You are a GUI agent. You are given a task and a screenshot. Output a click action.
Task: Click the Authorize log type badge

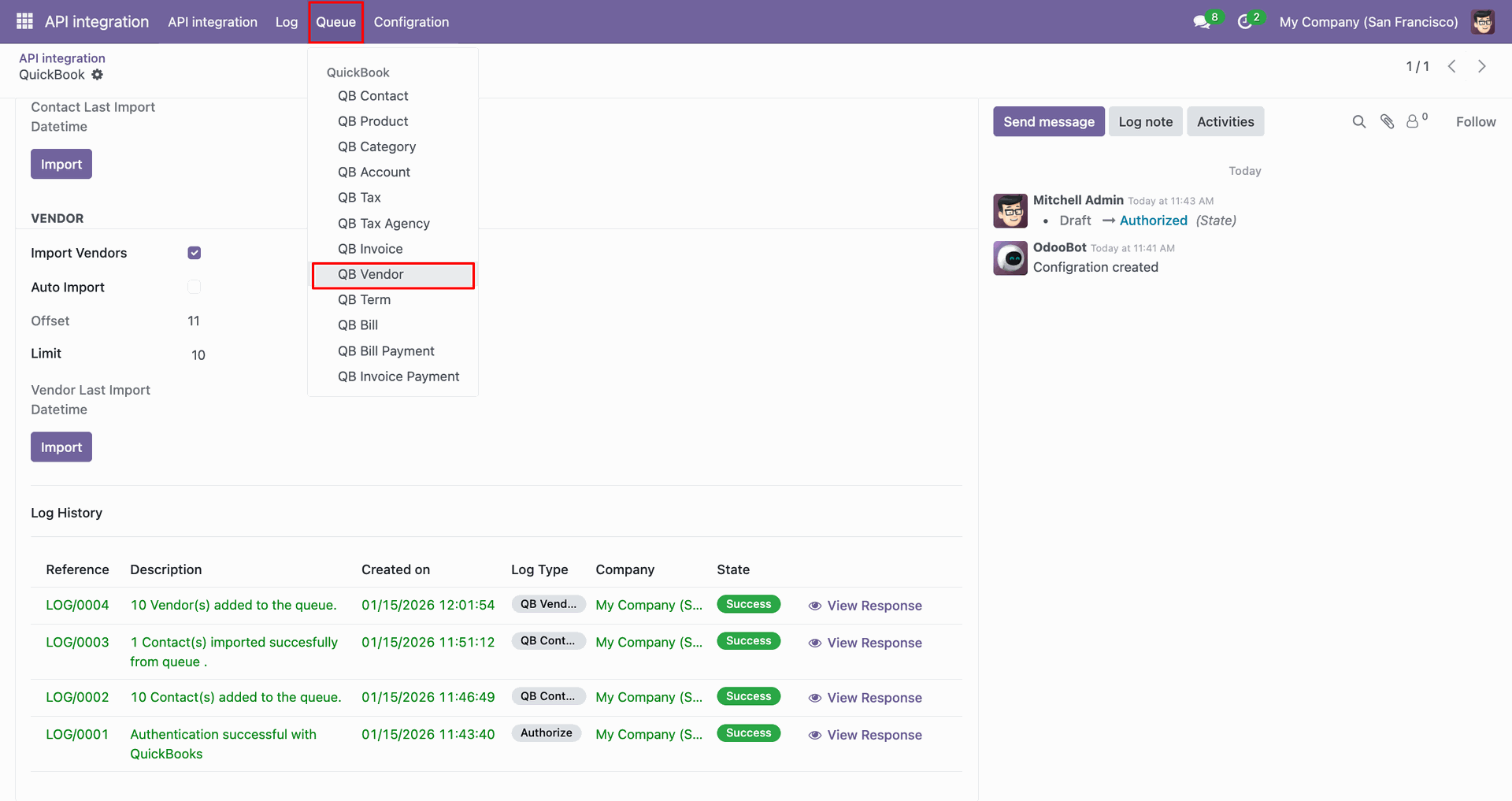(x=547, y=733)
